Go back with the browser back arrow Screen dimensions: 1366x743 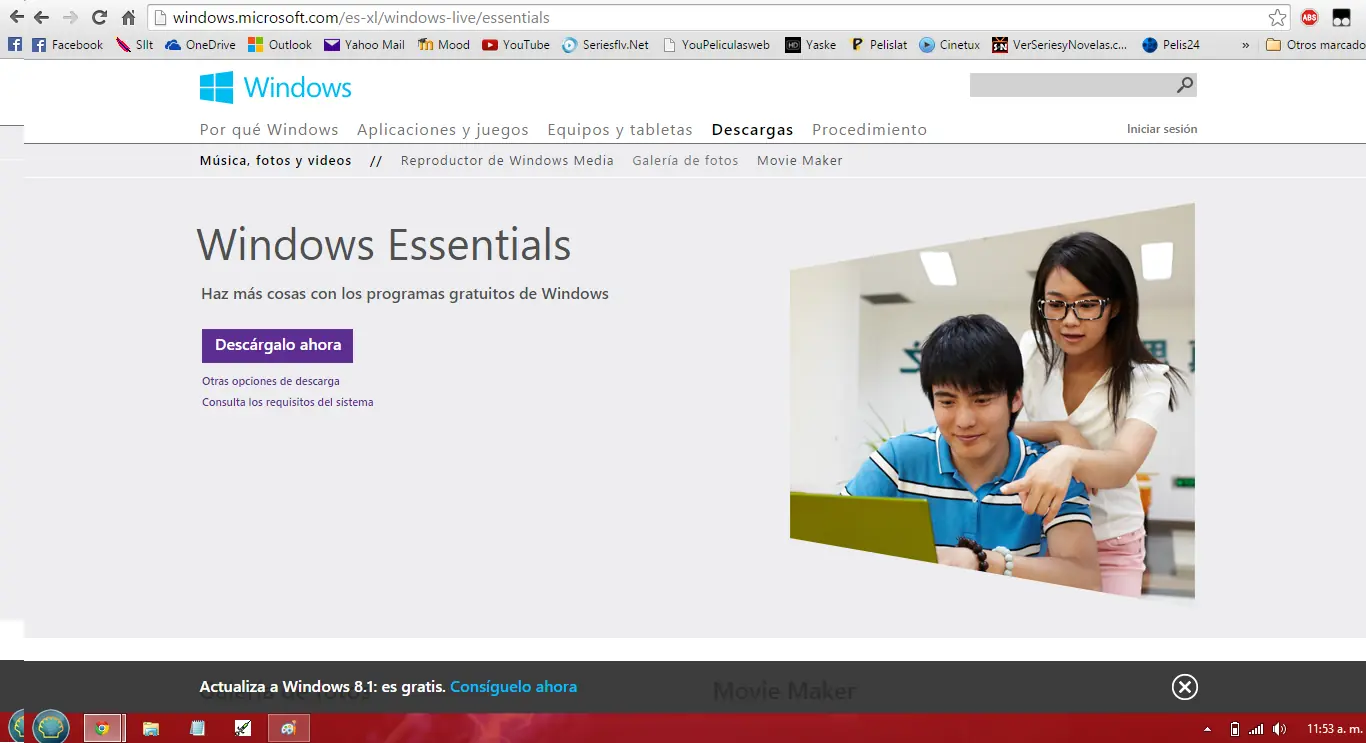click(41, 18)
